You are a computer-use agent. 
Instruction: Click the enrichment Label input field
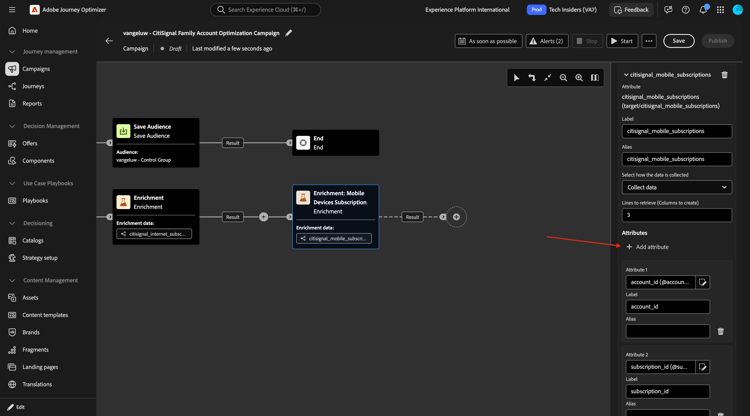click(677, 131)
